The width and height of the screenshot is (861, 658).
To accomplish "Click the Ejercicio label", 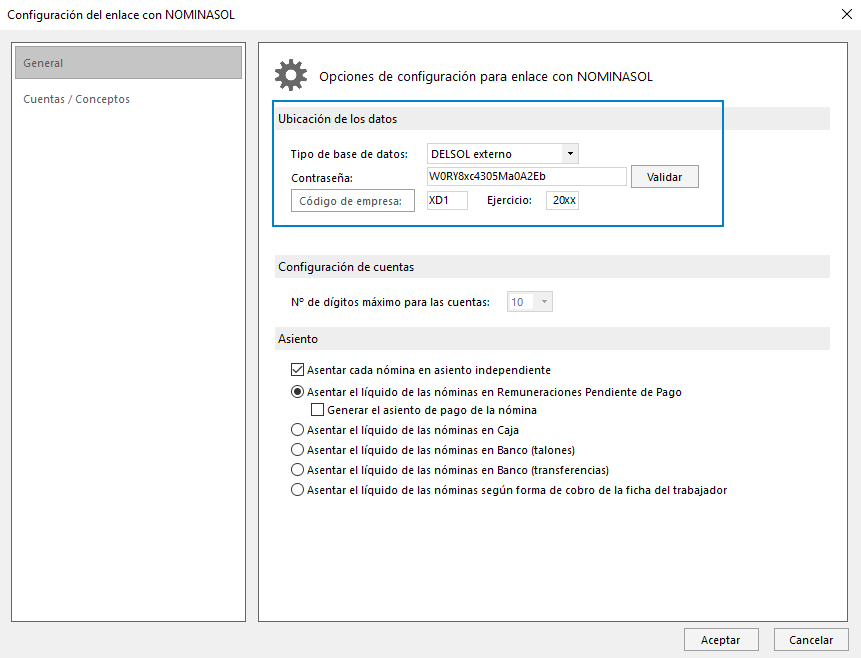I will click(x=510, y=200).
